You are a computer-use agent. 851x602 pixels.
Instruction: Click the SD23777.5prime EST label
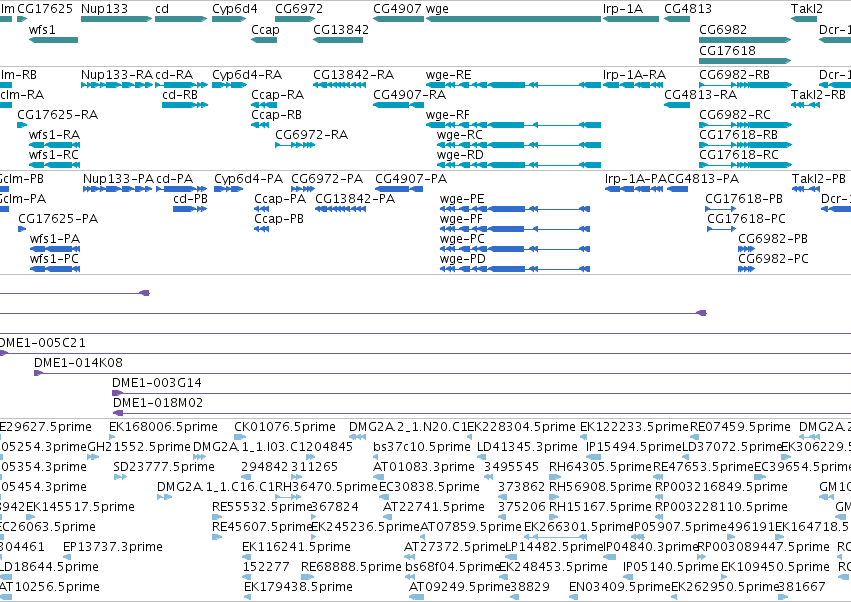tap(164, 467)
